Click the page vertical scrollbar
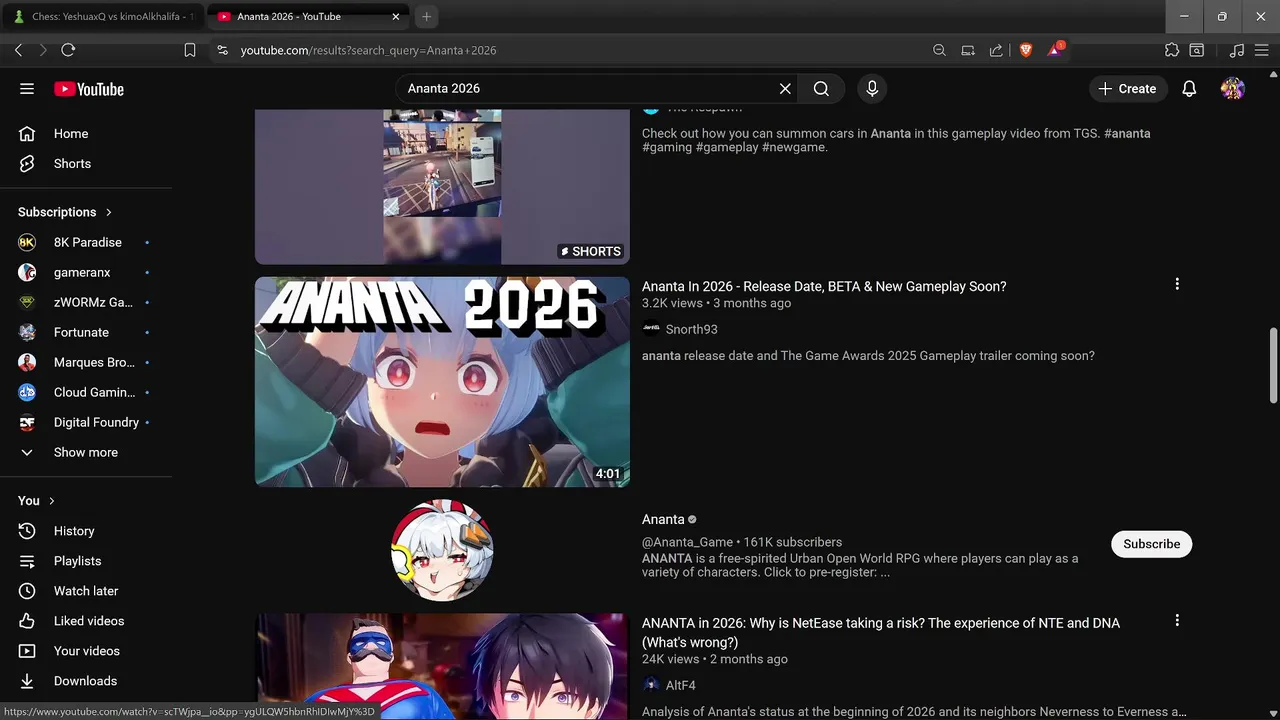Viewport: 1280px width, 720px height. click(x=1273, y=365)
